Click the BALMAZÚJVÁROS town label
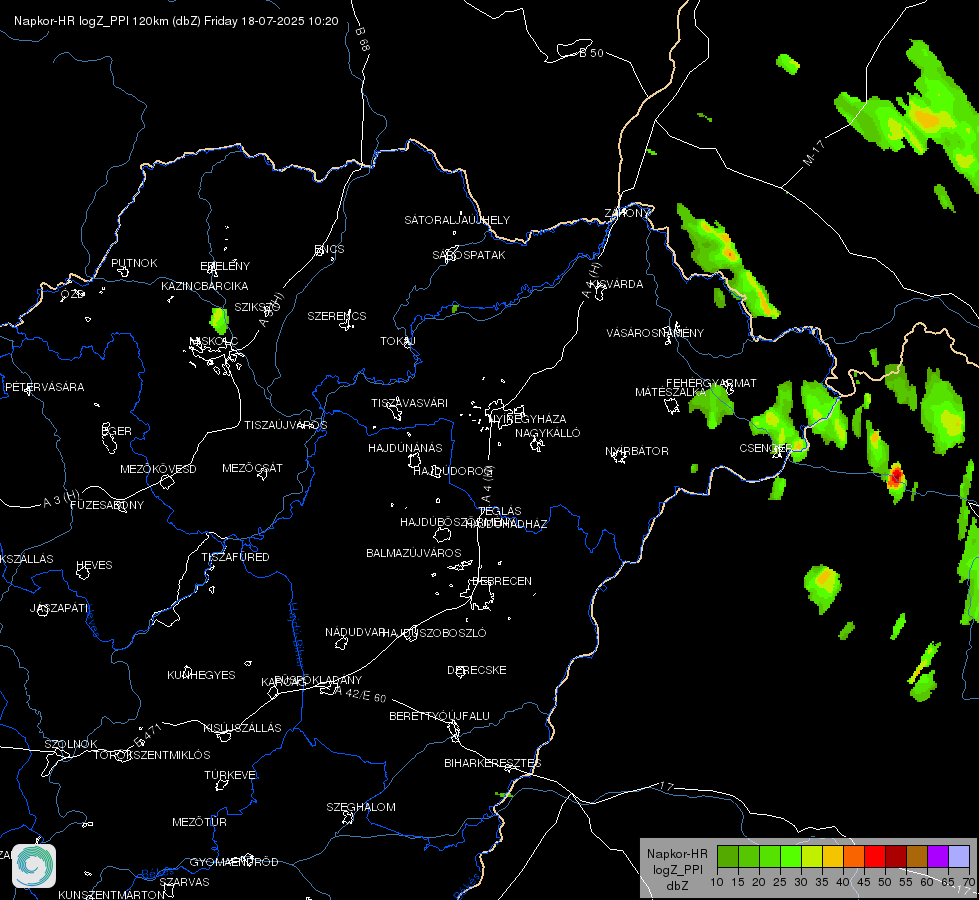This screenshot has height=900, width=979. point(413,553)
